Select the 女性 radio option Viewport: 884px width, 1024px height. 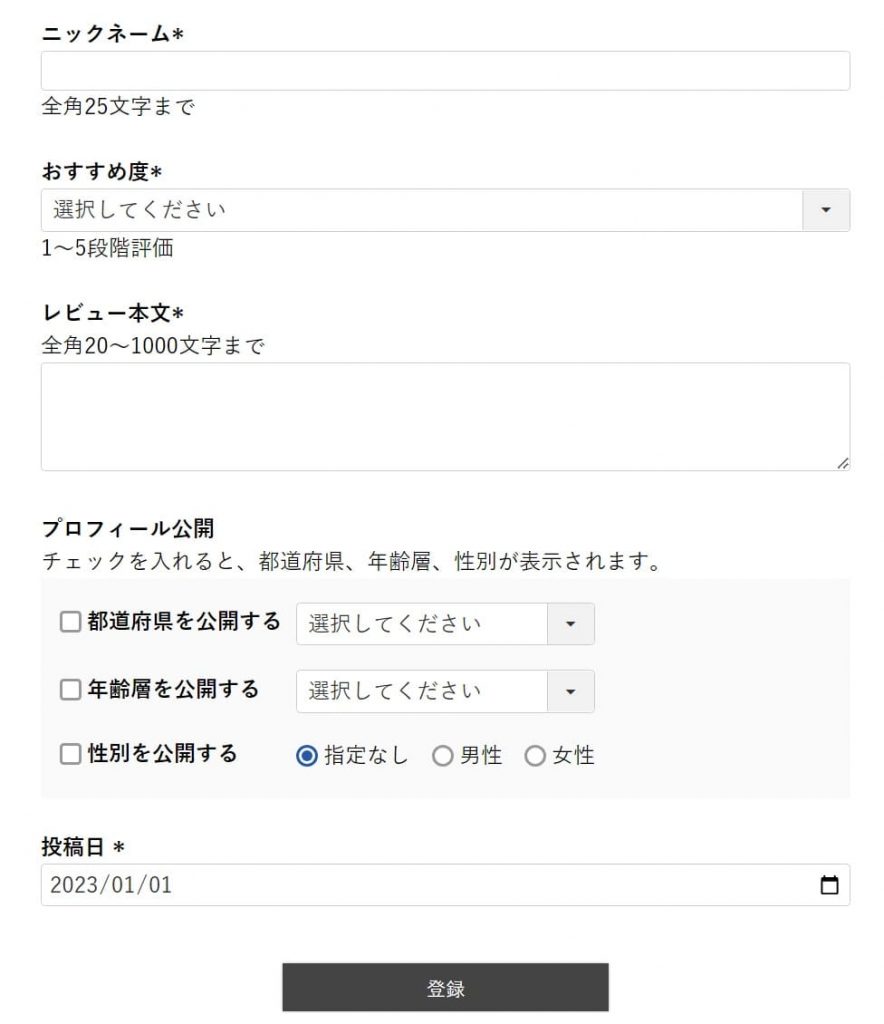(x=535, y=756)
